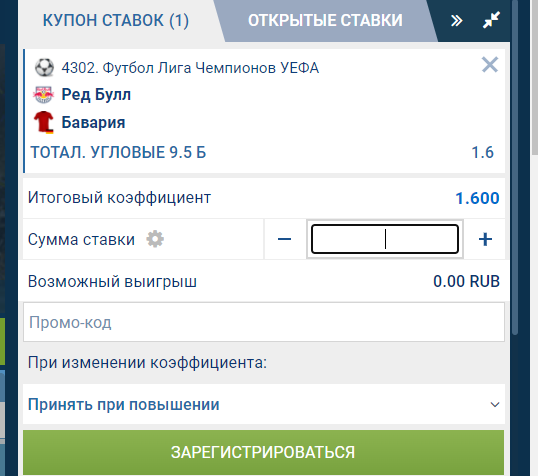The height and width of the screenshot is (476, 538).
Task: Click the Ред Булл team name
Action: [x=96, y=95]
